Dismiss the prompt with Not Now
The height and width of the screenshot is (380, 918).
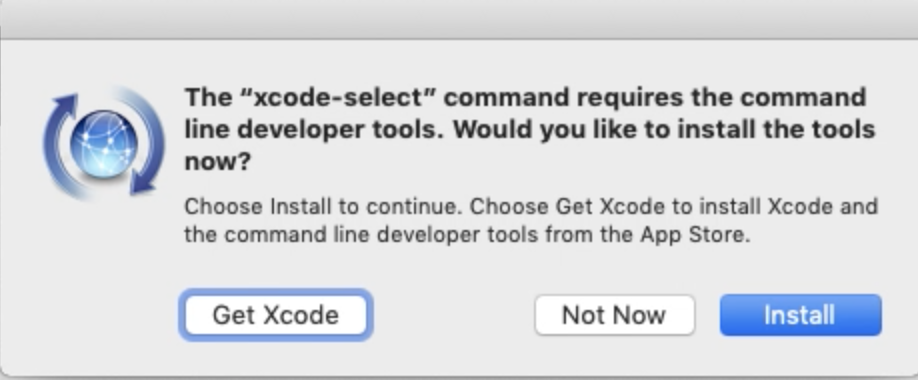click(614, 315)
